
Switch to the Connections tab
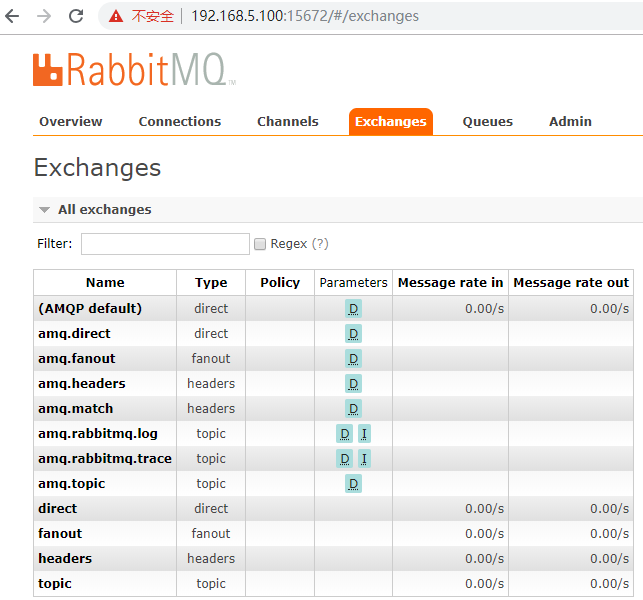(180, 121)
